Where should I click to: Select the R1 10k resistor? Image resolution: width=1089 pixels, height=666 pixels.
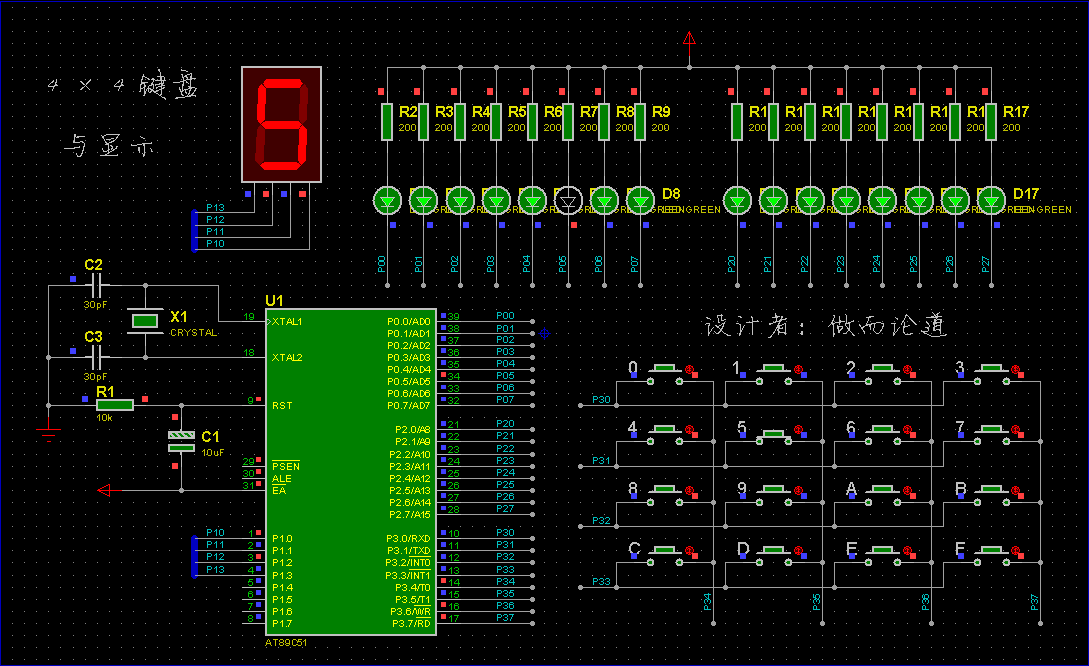(115, 404)
